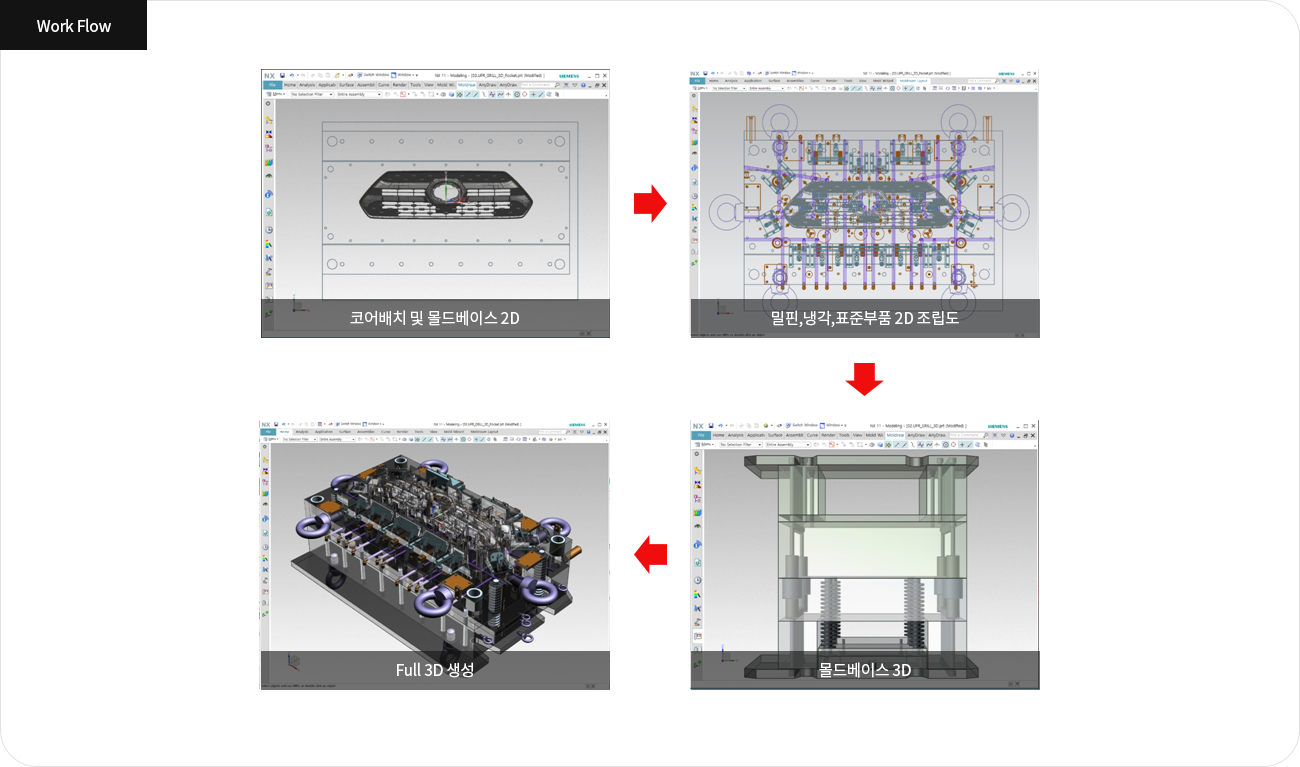The image size is (1300, 767).
Task: Click Find a Command field in 3D_Pocket.prt window
Action: (x=540, y=85)
